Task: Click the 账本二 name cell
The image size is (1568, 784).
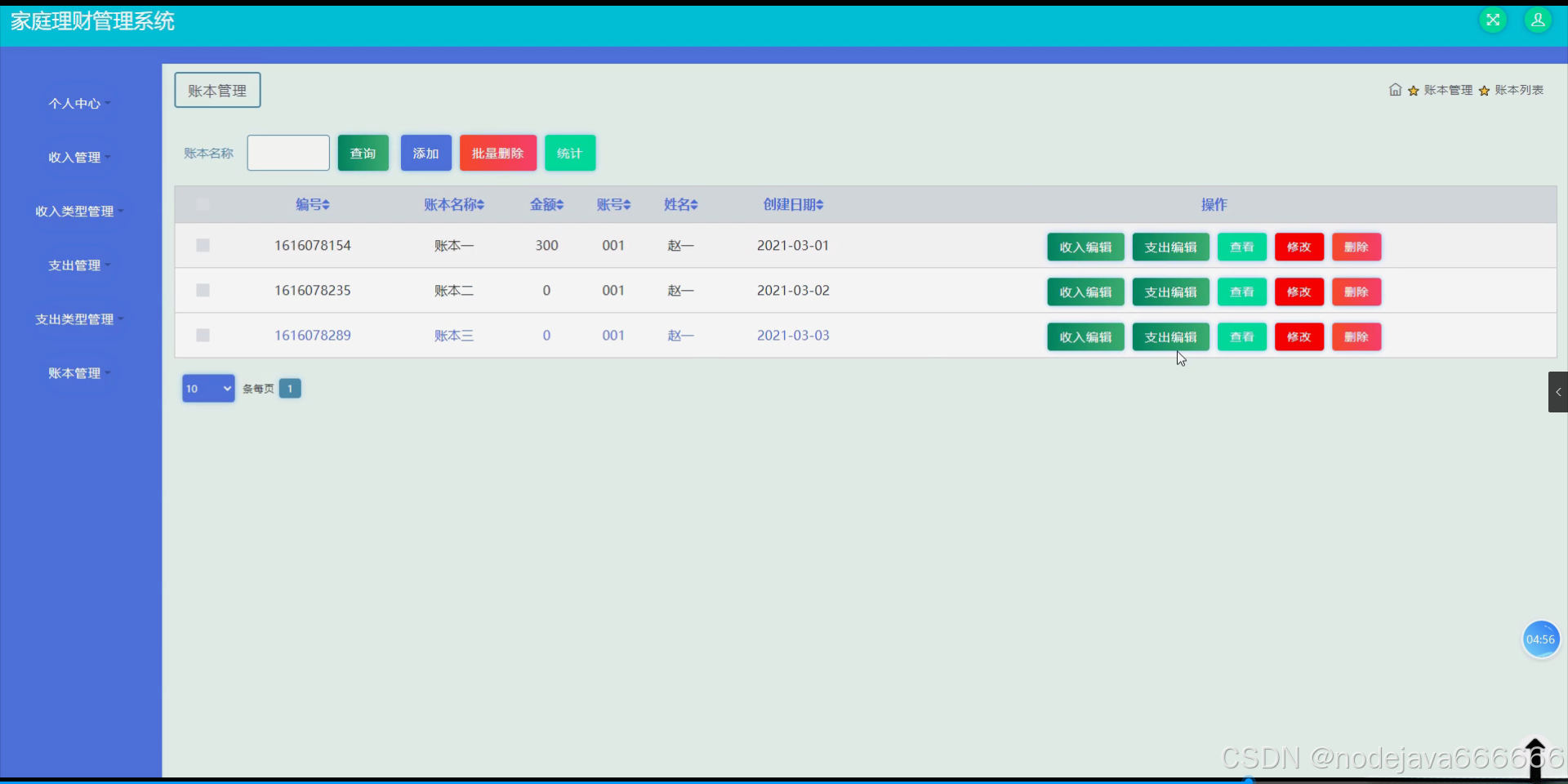Action: tap(454, 290)
